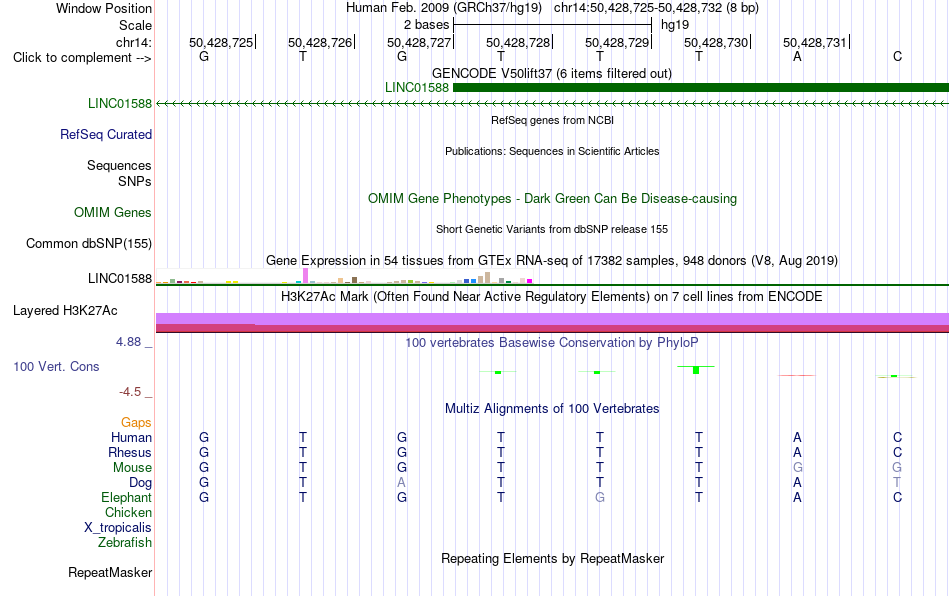Click the Common dbSNP(155) track label
This screenshot has width=950, height=596.
[x=89, y=243]
